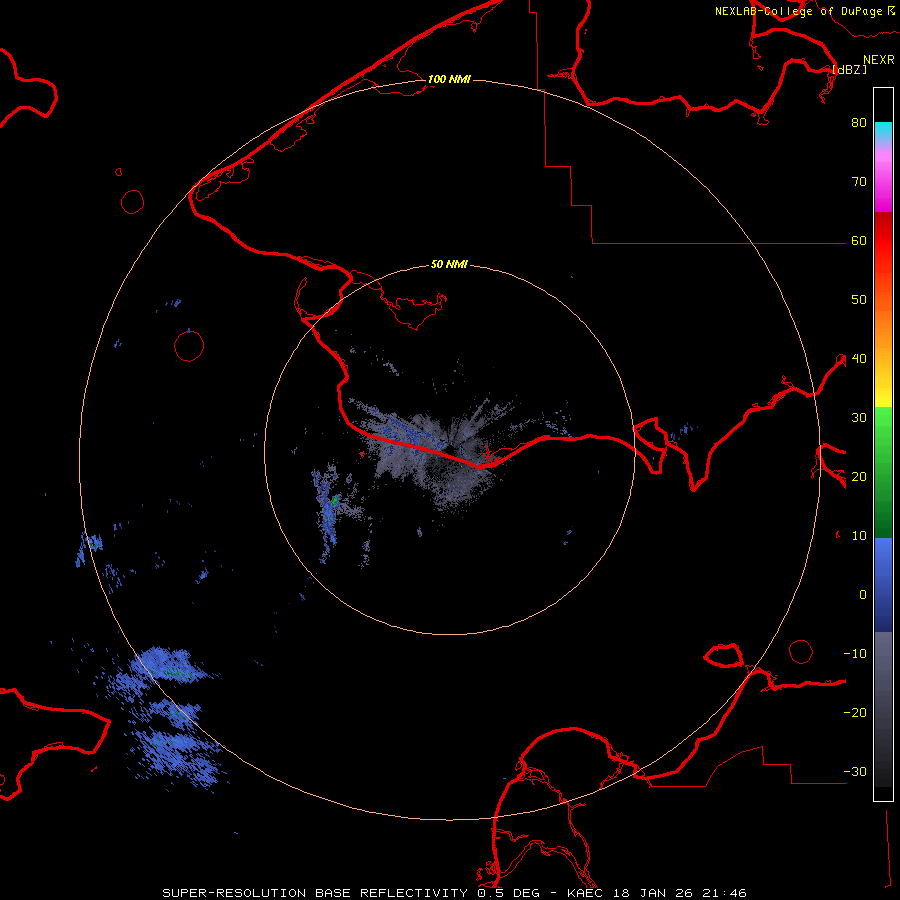Click the cyan segment of the color bar
Image resolution: width=900 pixels, height=900 pixels.
883,132
